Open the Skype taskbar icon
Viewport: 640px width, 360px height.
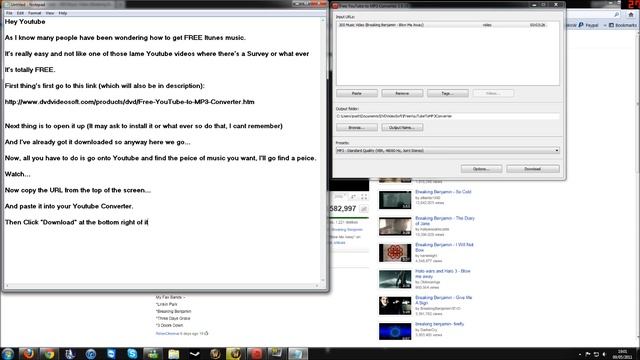[x=132, y=353]
